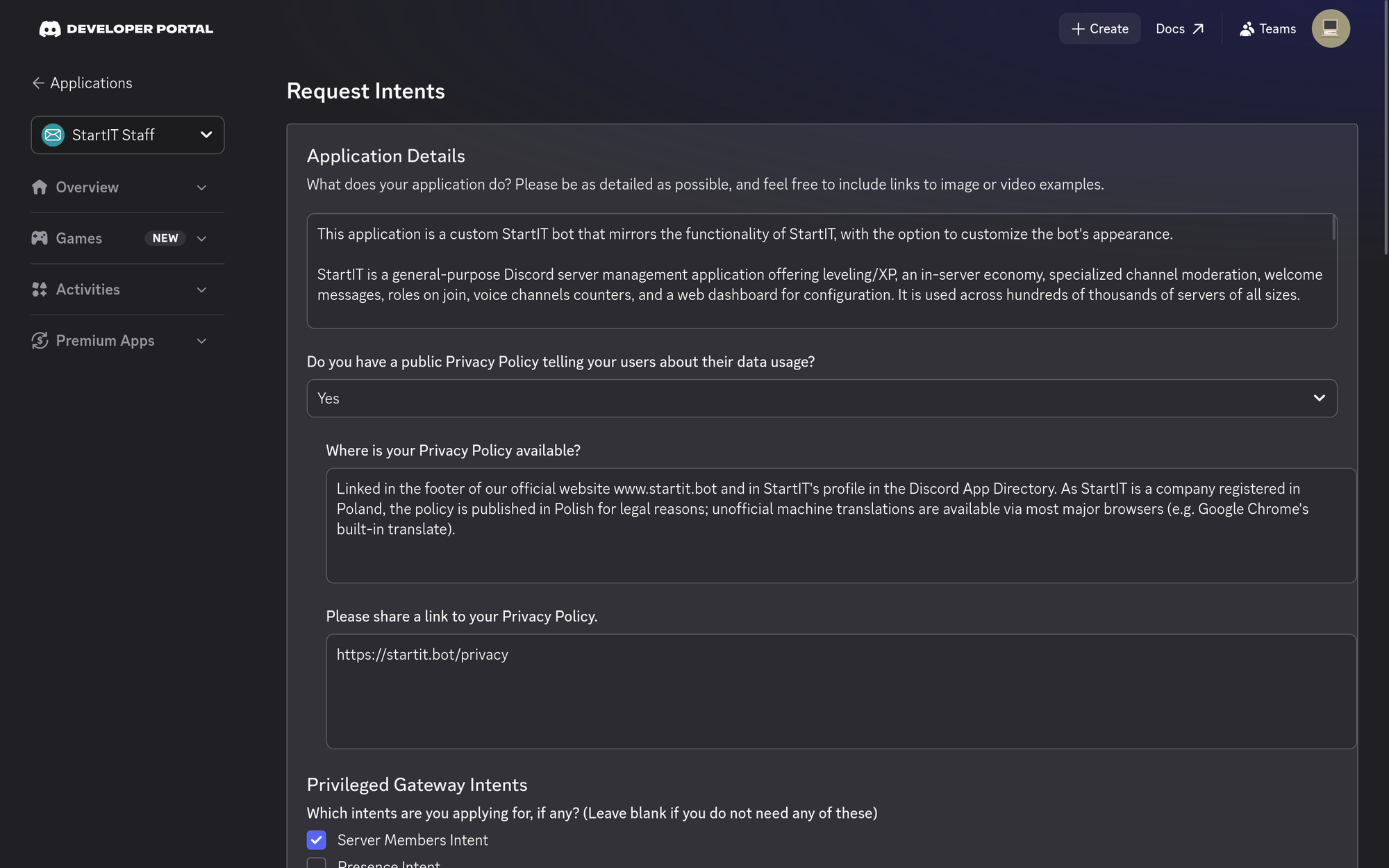Viewport: 1389px width, 868px height.
Task: Open the Premium Apps sidebar menu item
Action: click(x=128, y=340)
